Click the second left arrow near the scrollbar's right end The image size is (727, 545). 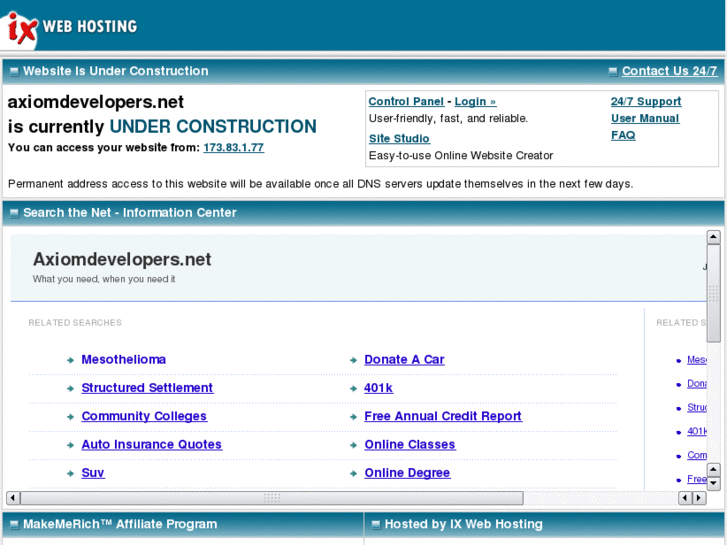point(685,498)
